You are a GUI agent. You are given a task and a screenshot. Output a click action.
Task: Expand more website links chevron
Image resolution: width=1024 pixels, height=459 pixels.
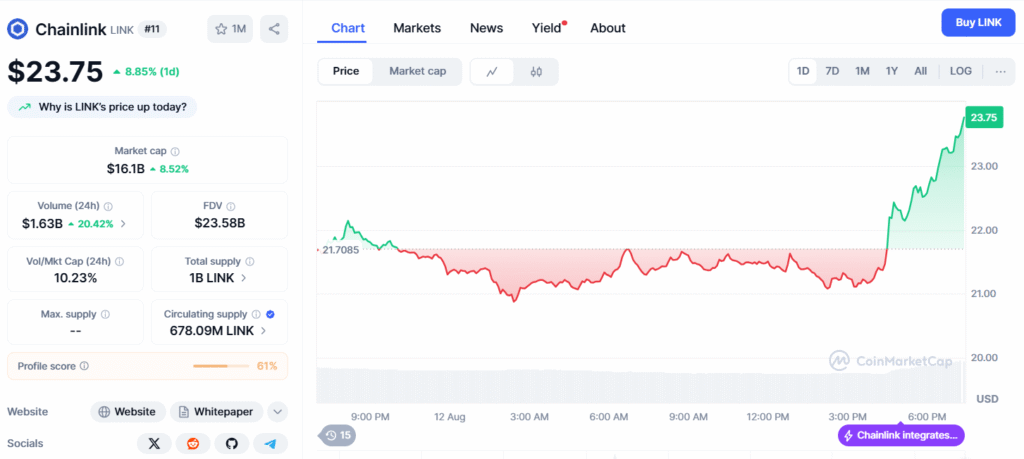(278, 412)
